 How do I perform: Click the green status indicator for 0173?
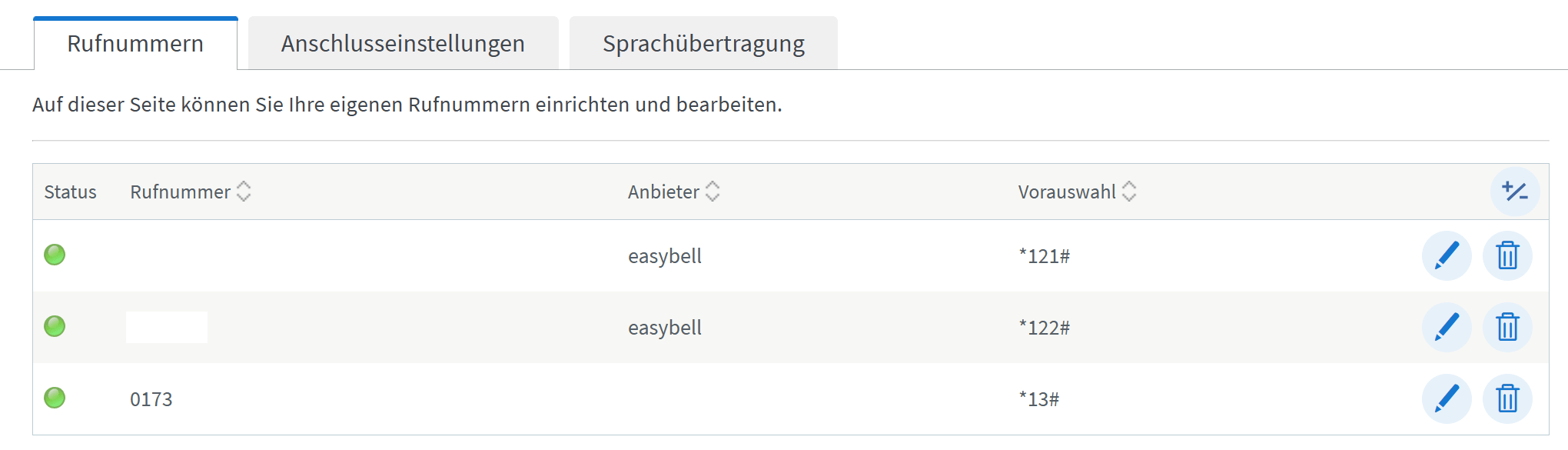[55, 398]
